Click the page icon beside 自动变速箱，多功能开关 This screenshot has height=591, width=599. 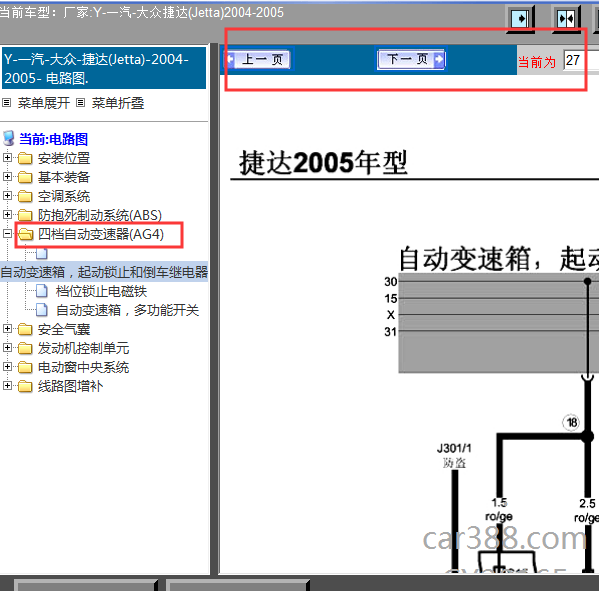pos(42,310)
